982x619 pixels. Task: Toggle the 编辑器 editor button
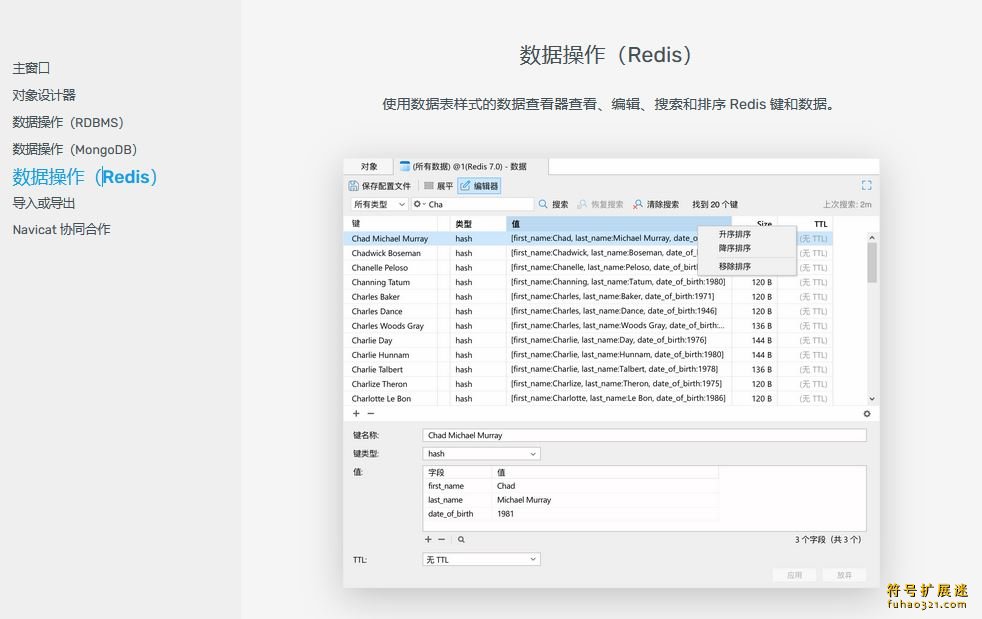pyautogui.click(x=479, y=186)
